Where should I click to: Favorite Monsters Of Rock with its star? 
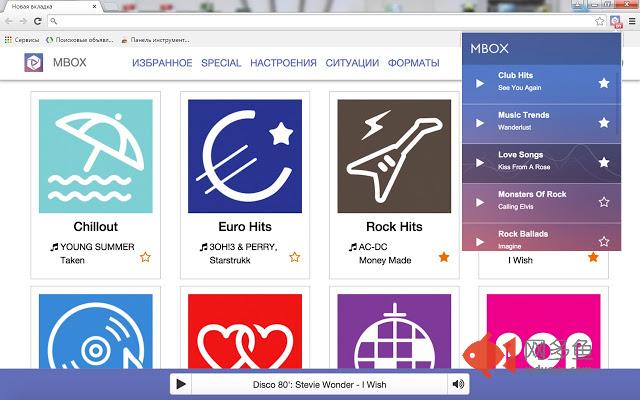tap(604, 202)
